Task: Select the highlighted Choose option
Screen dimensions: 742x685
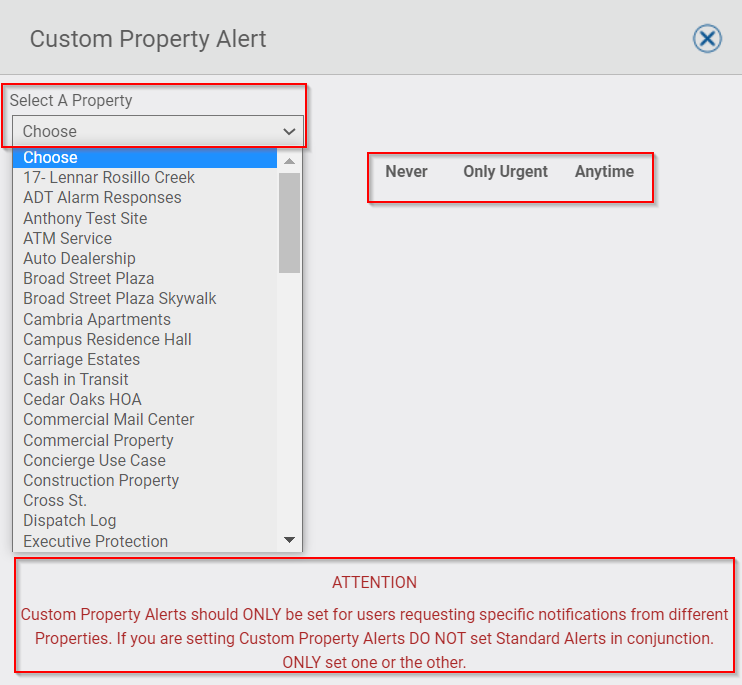Action: point(145,158)
